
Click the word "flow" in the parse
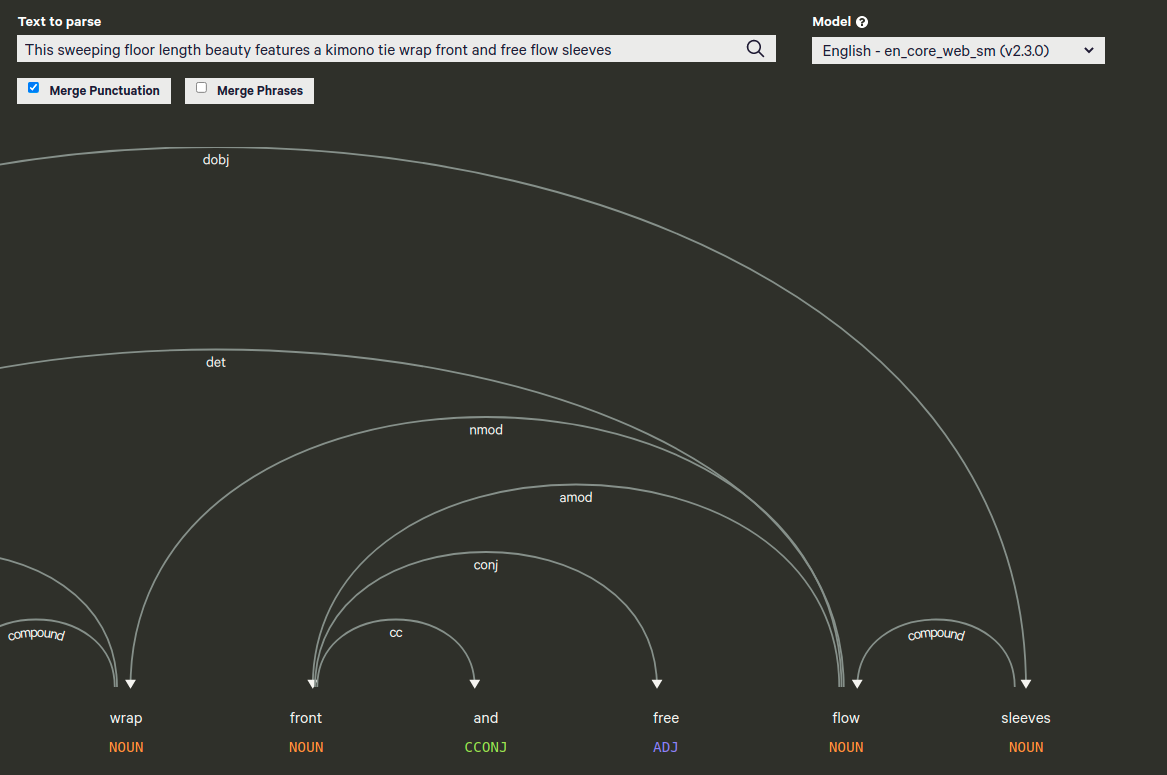(x=846, y=718)
